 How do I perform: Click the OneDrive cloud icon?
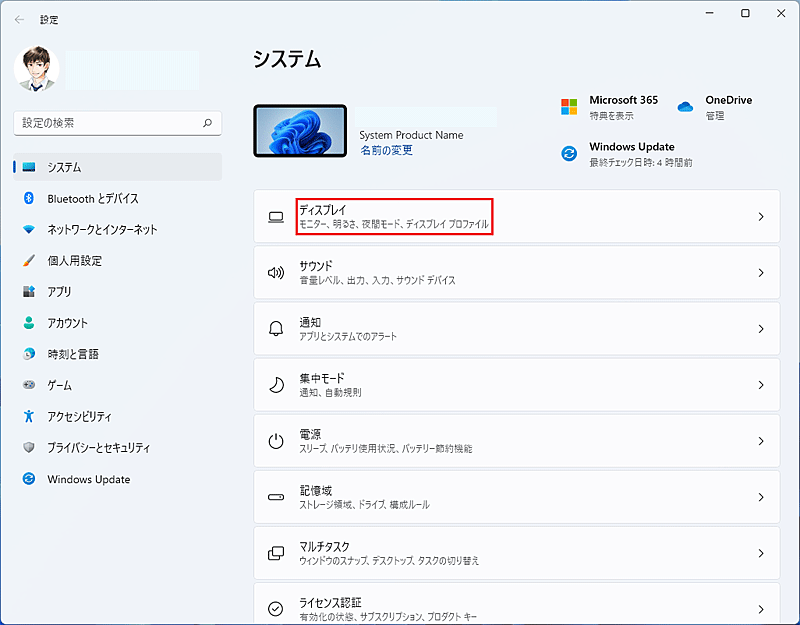[x=685, y=107]
